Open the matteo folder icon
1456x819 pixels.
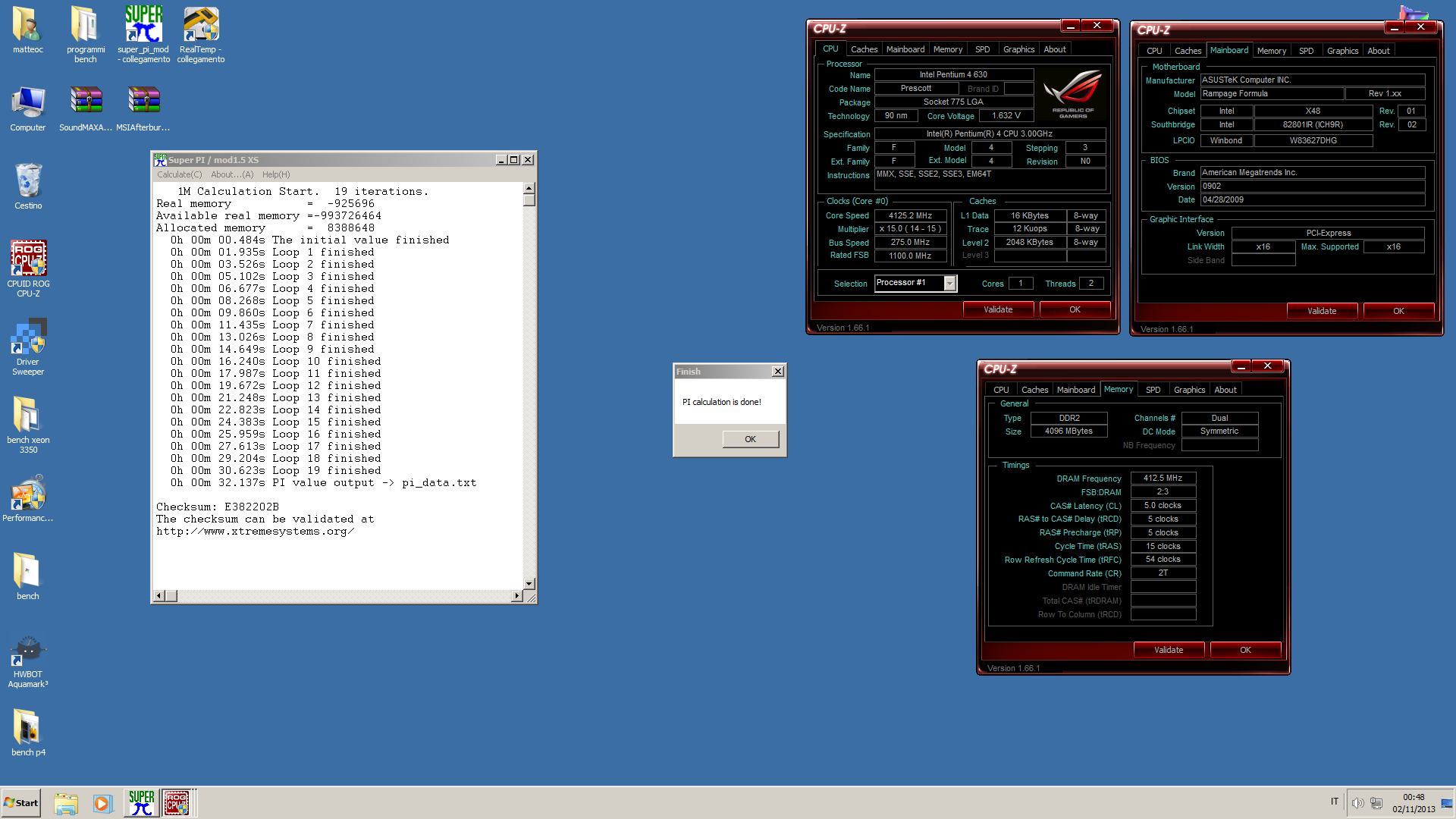click(27, 30)
